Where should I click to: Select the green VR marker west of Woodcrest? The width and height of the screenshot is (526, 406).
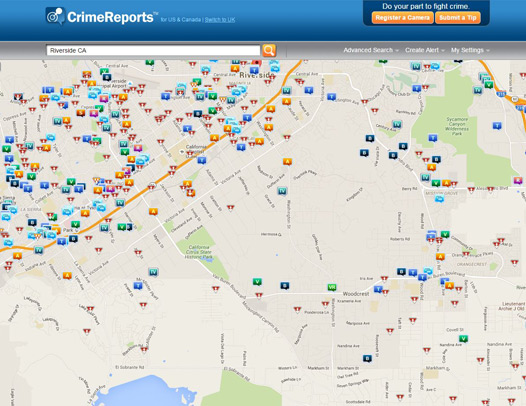pyautogui.click(x=332, y=287)
